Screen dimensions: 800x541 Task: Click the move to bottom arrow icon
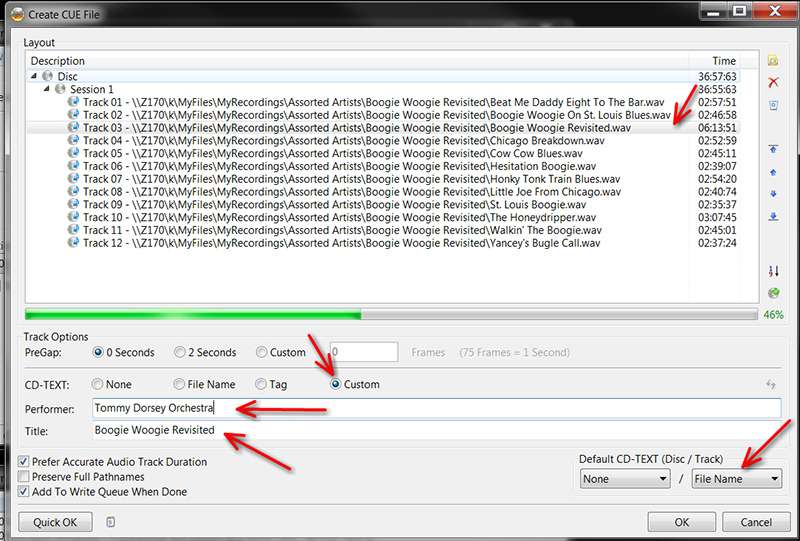(x=773, y=216)
